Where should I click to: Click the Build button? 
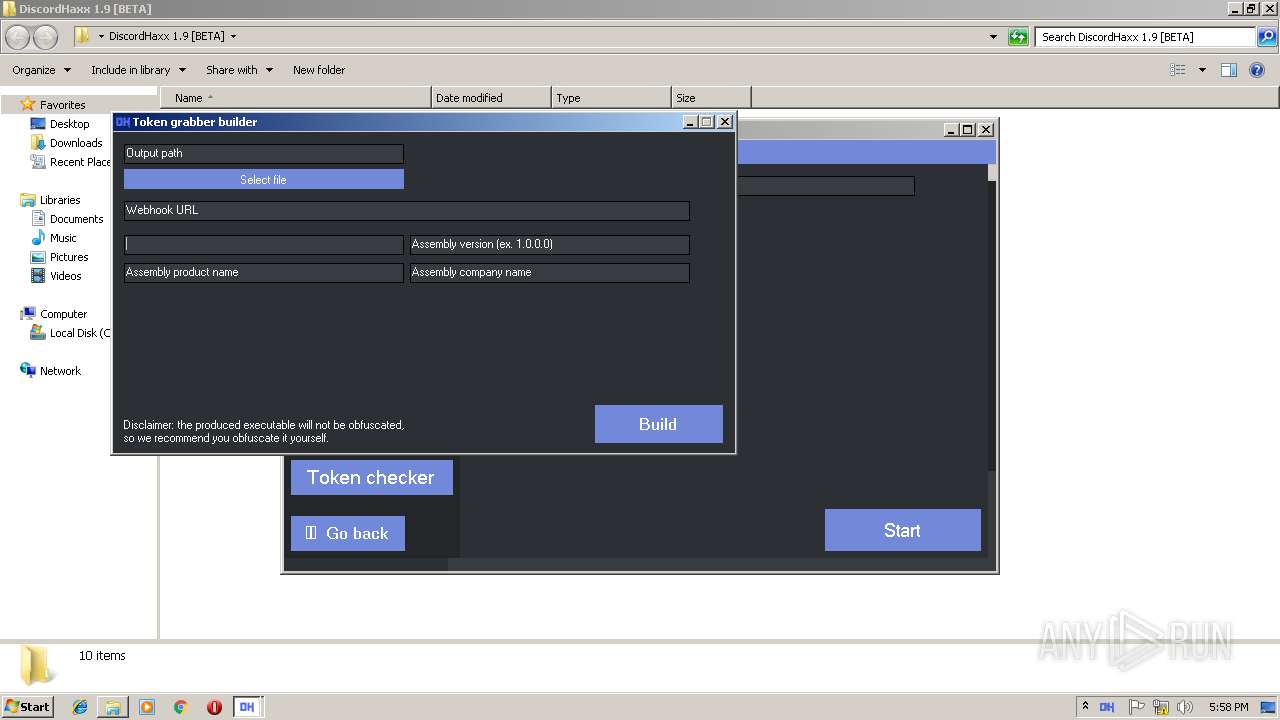tap(658, 424)
